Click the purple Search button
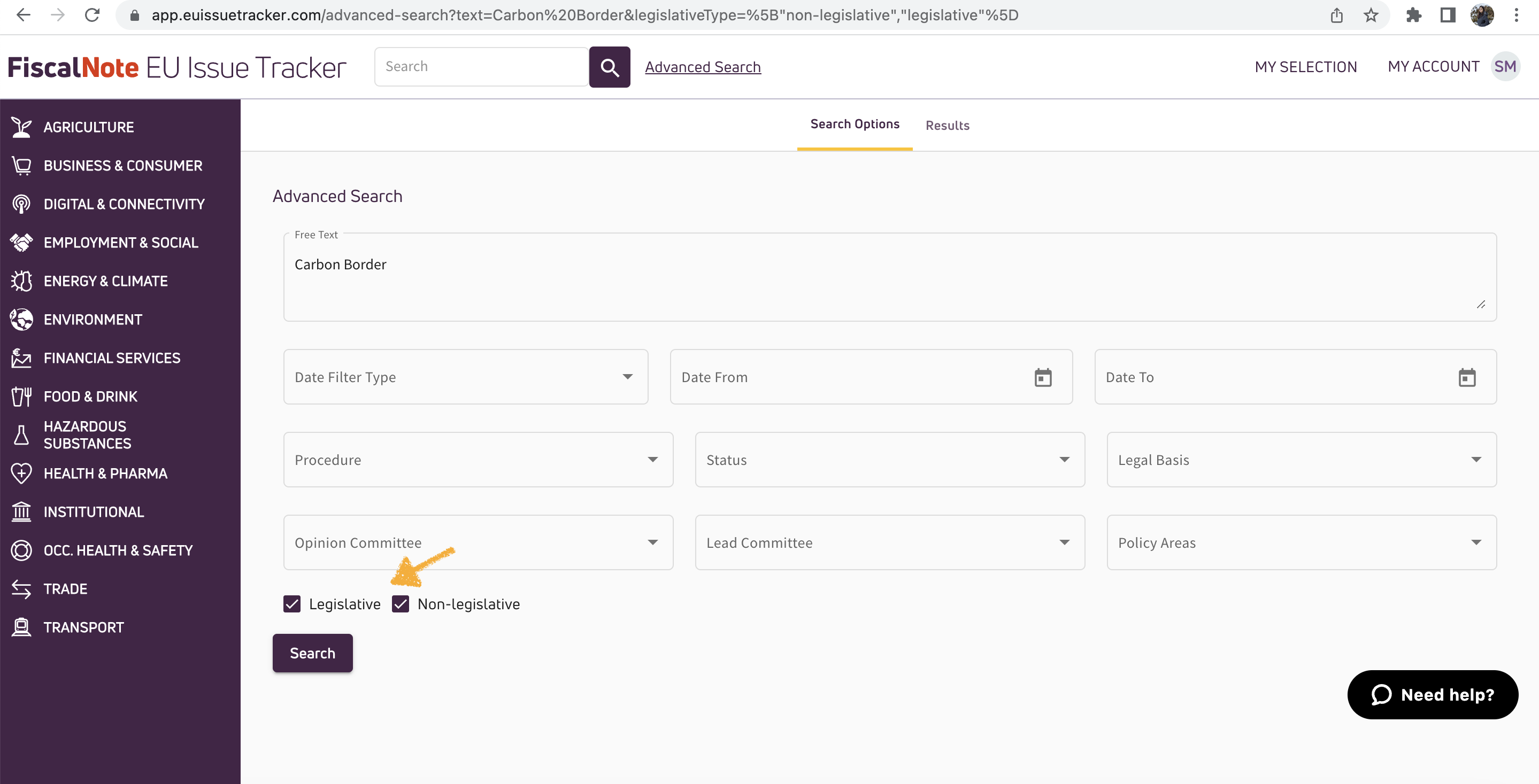 pyautogui.click(x=312, y=653)
